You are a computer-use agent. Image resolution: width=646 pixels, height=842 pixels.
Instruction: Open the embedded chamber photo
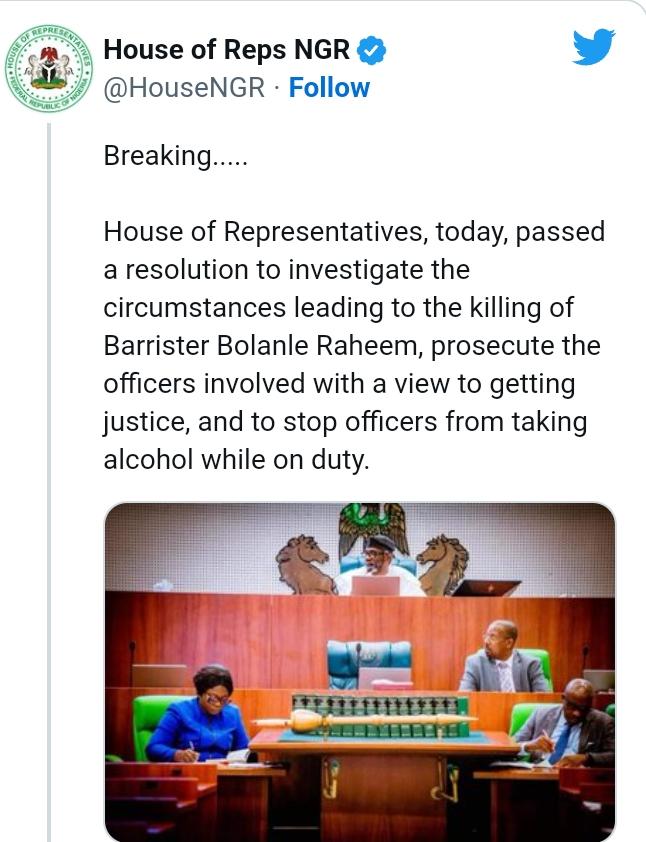click(360, 670)
